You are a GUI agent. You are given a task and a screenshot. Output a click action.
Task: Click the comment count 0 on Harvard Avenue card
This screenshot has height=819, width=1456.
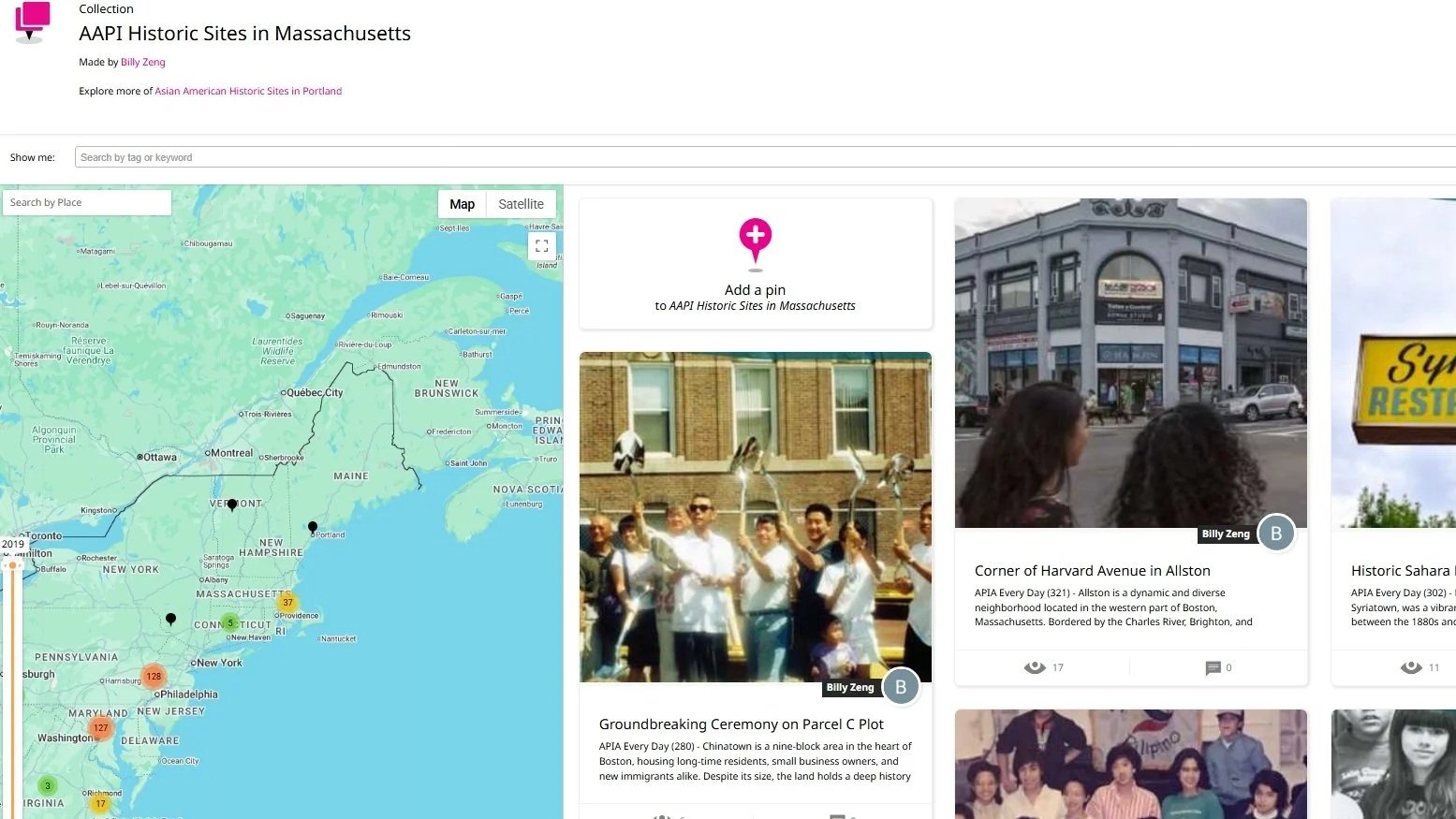coord(1228,667)
